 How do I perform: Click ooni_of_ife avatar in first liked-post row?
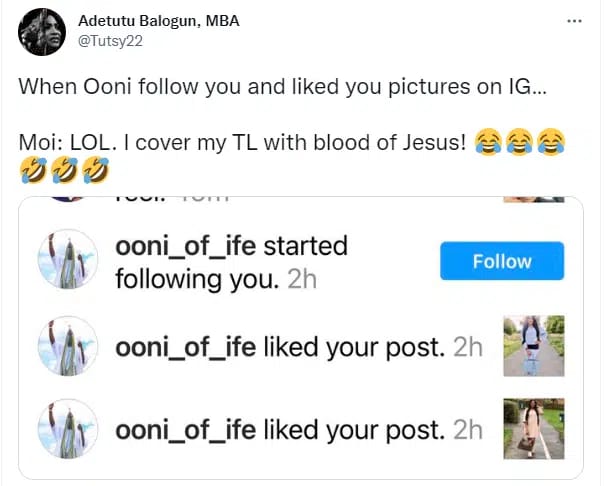pos(67,347)
